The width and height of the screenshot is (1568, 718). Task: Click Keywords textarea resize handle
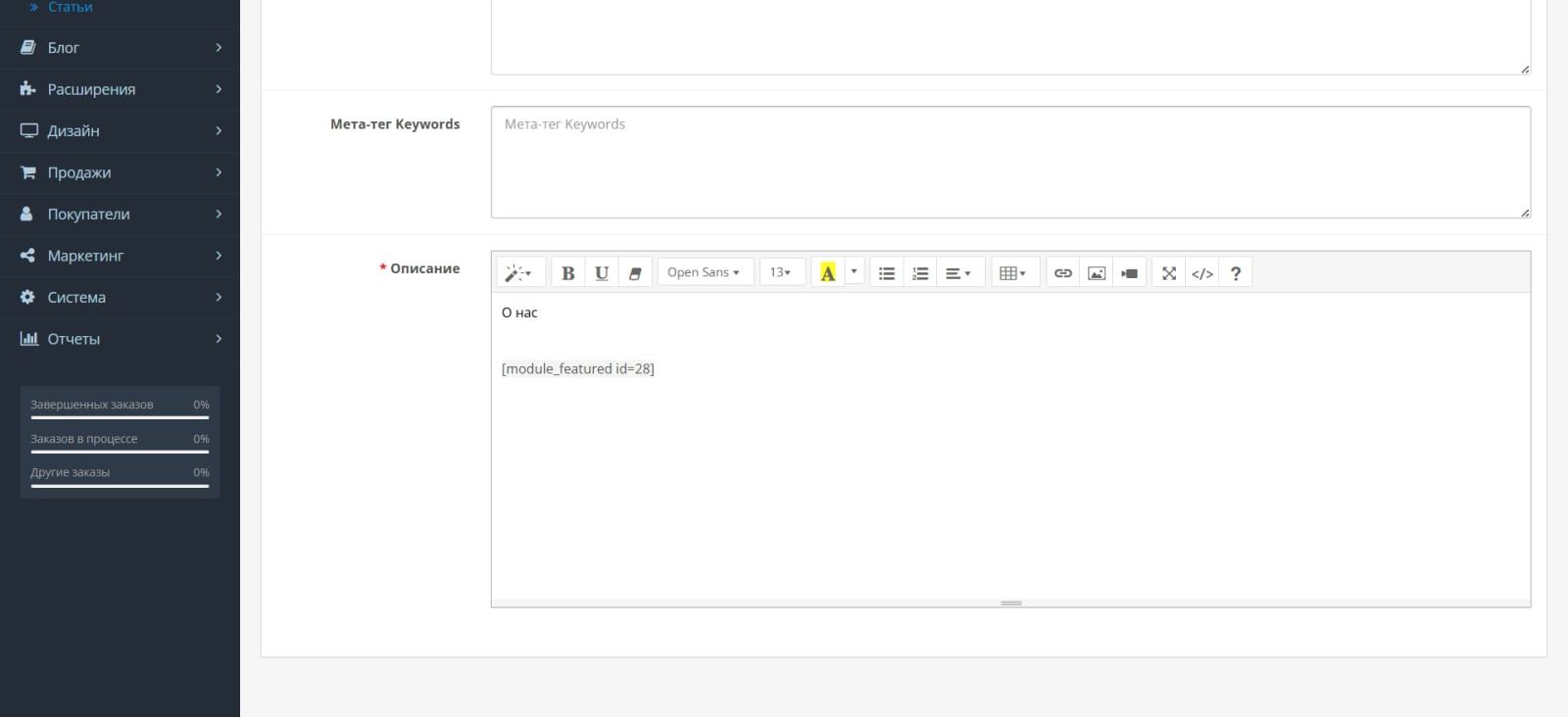click(x=1525, y=213)
